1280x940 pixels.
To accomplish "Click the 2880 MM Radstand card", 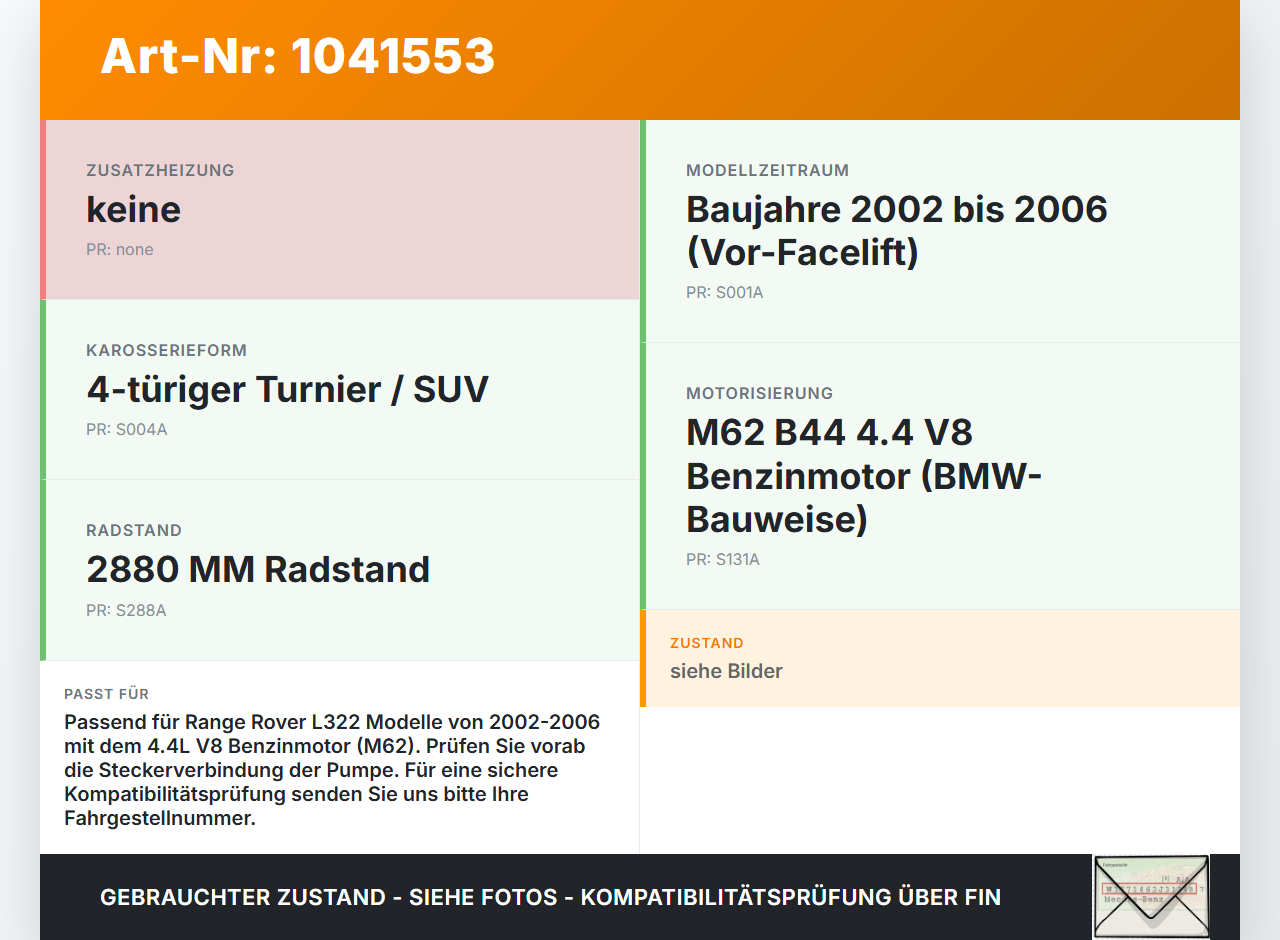I will (340, 570).
